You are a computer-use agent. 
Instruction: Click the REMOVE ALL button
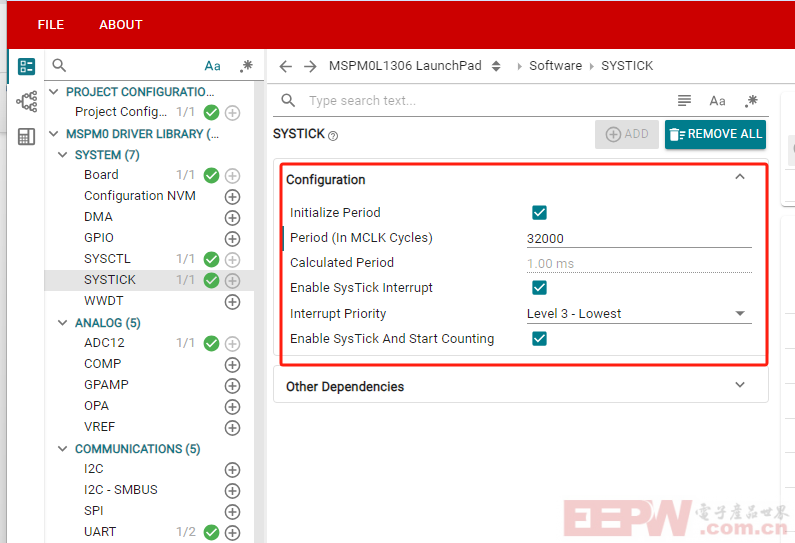[715, 134]
